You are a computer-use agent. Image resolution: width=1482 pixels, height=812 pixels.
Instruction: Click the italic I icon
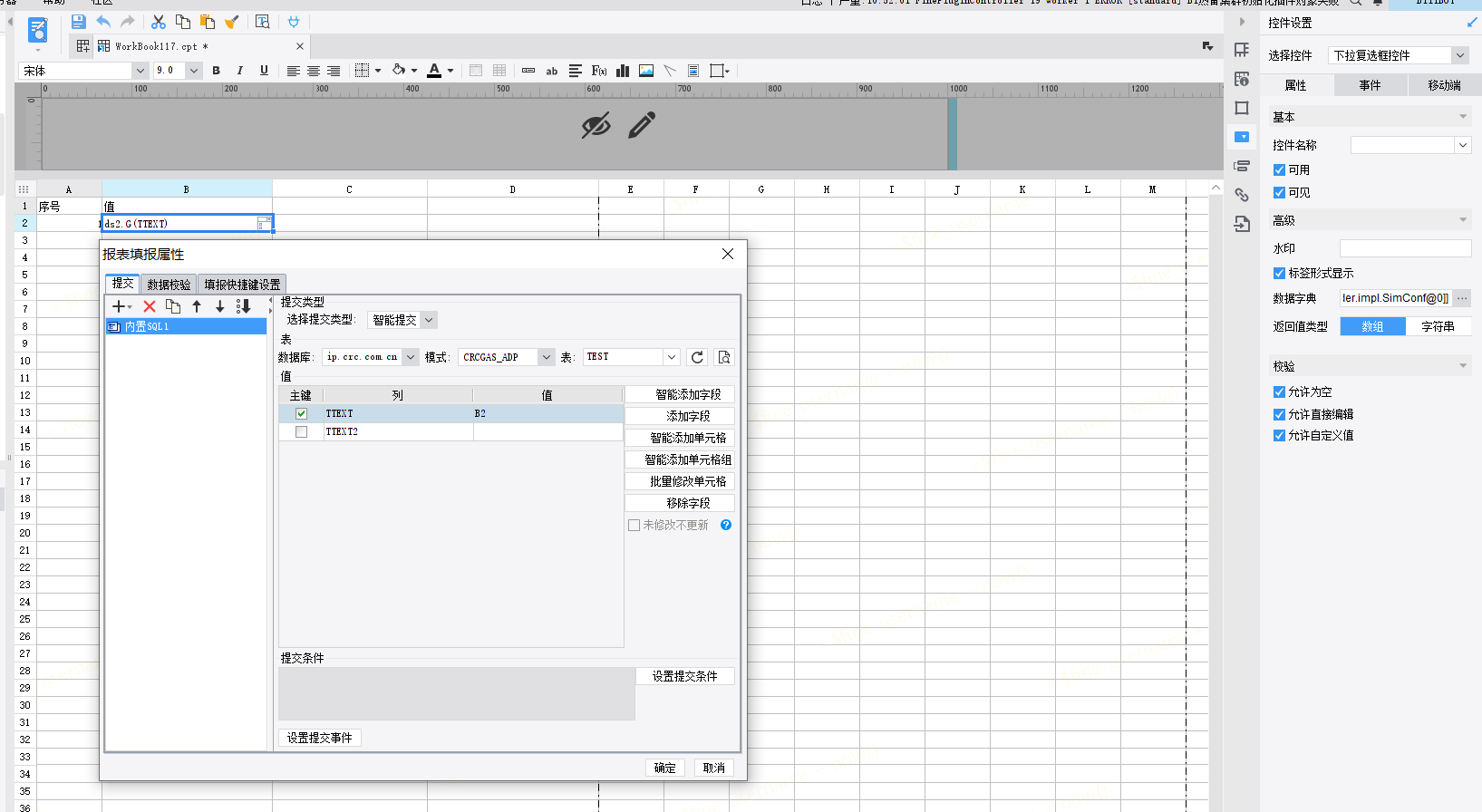pyautogui.click(x=239, y=71)
